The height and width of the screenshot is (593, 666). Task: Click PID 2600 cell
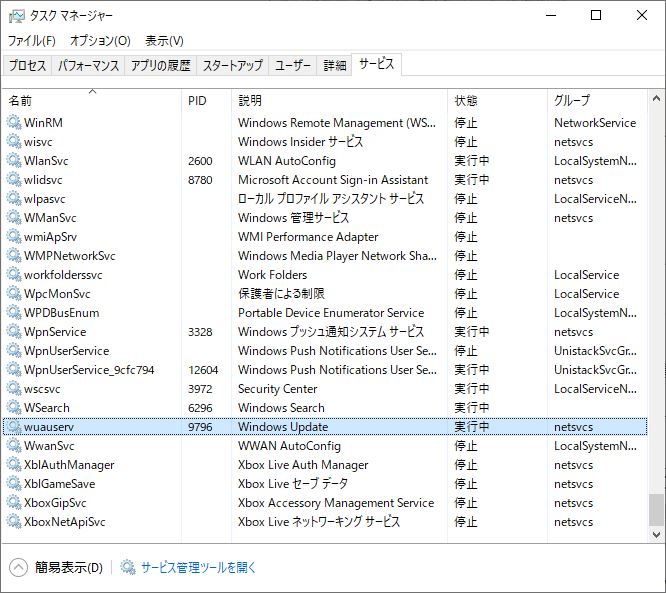(200, 161)
